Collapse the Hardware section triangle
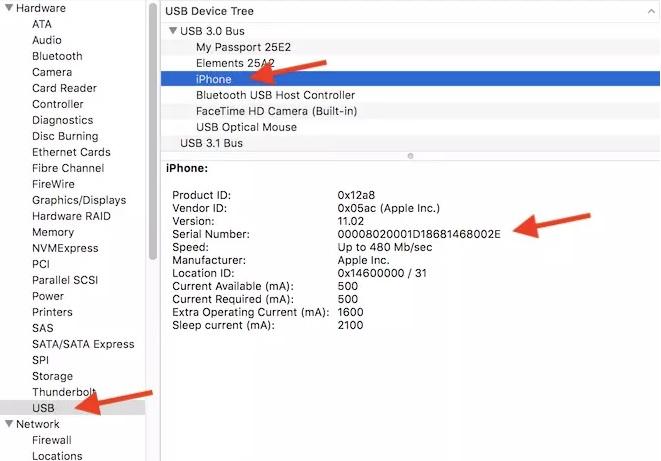Image resolution: width=661 pixels, height=461 pixels. [8, 8]
